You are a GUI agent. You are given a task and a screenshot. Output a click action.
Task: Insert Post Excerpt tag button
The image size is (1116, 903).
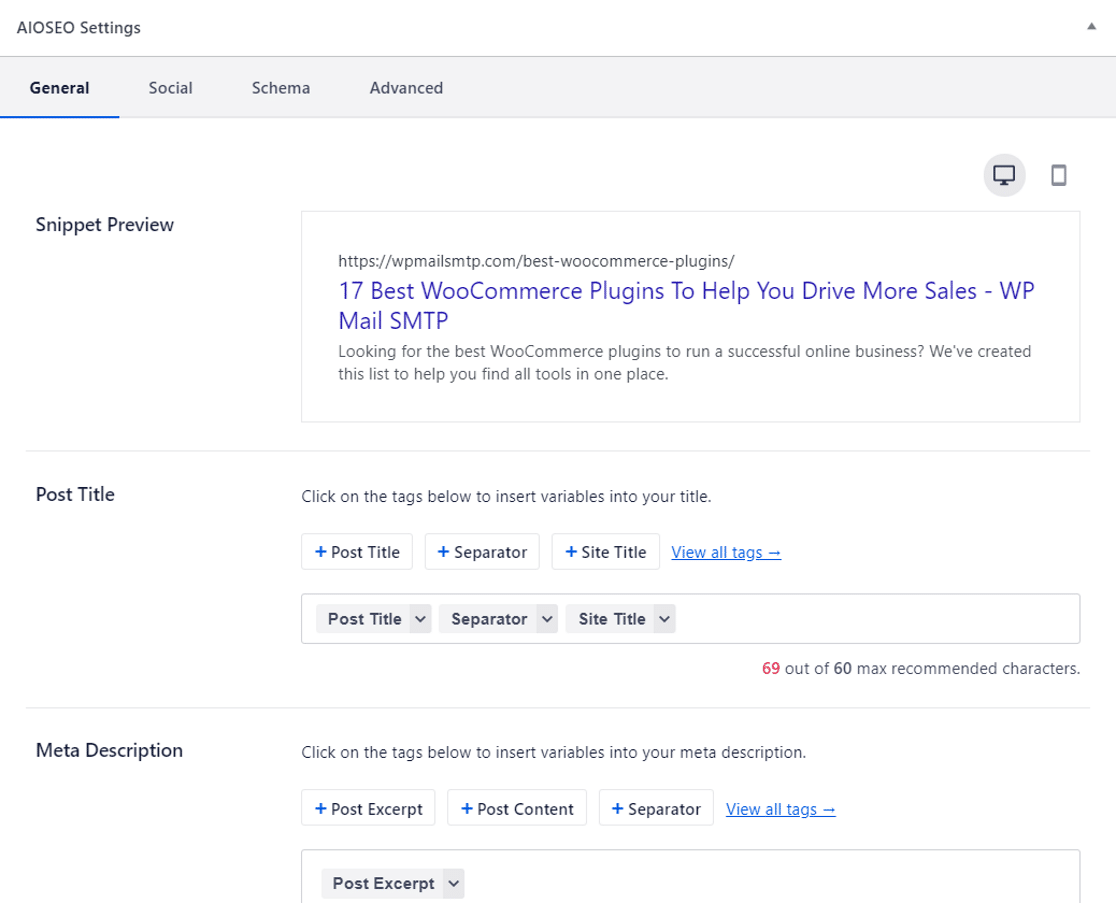click(x=368, y=809)
